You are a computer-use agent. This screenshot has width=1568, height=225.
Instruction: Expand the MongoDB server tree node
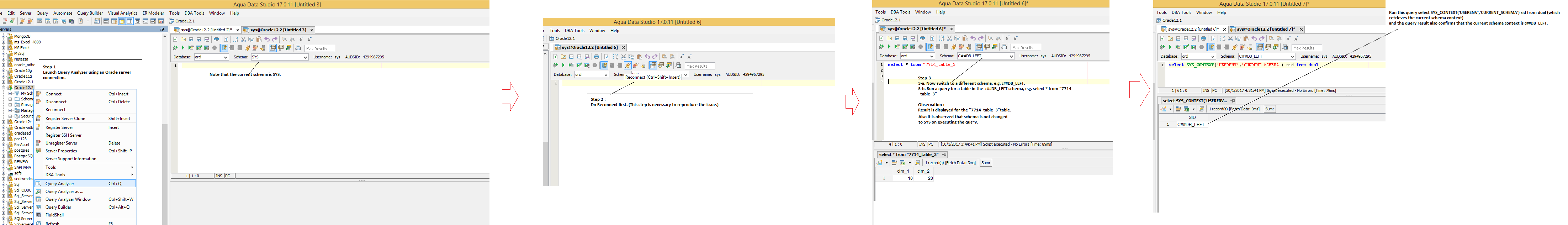(x=4, y=36)
